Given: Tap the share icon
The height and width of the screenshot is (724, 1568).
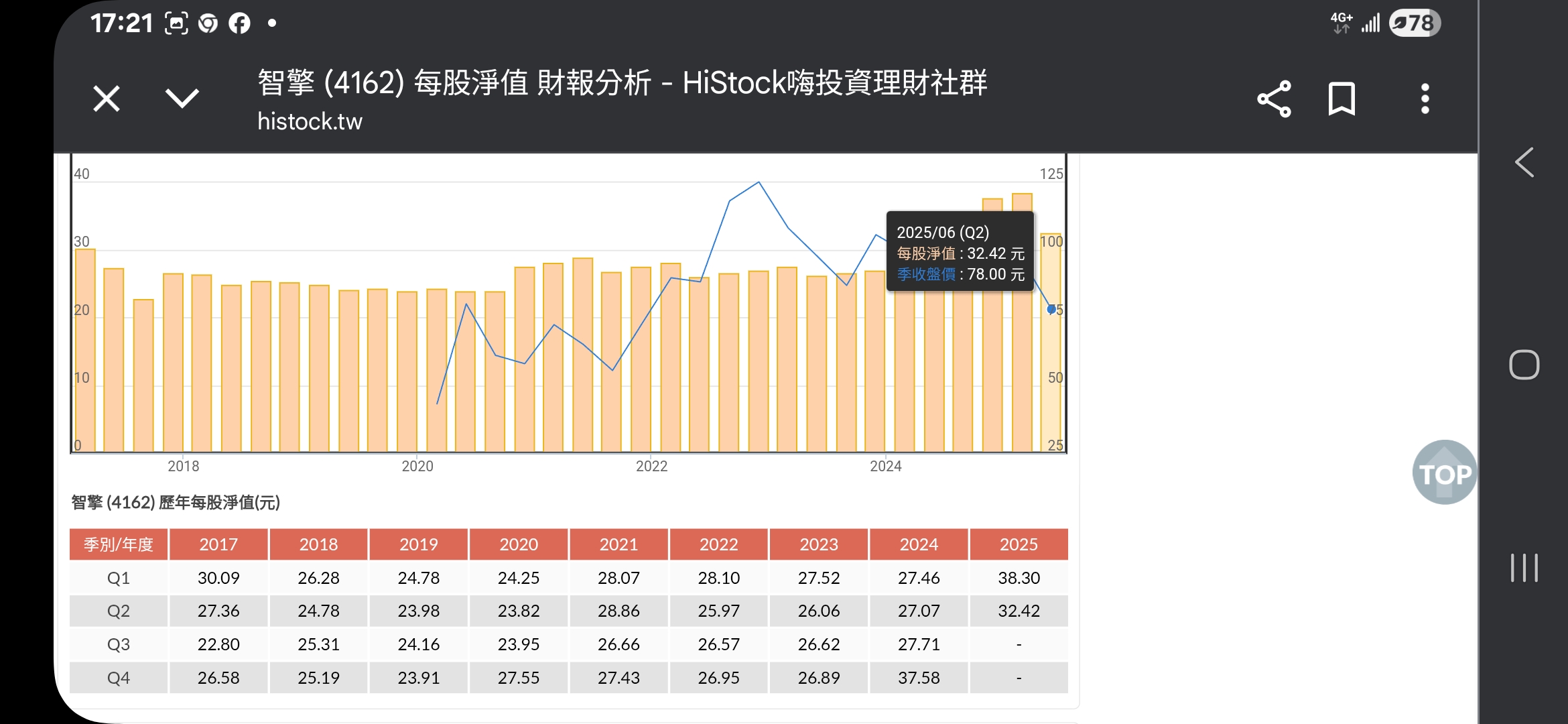Looking at the screenshot, I should 1274,99.
